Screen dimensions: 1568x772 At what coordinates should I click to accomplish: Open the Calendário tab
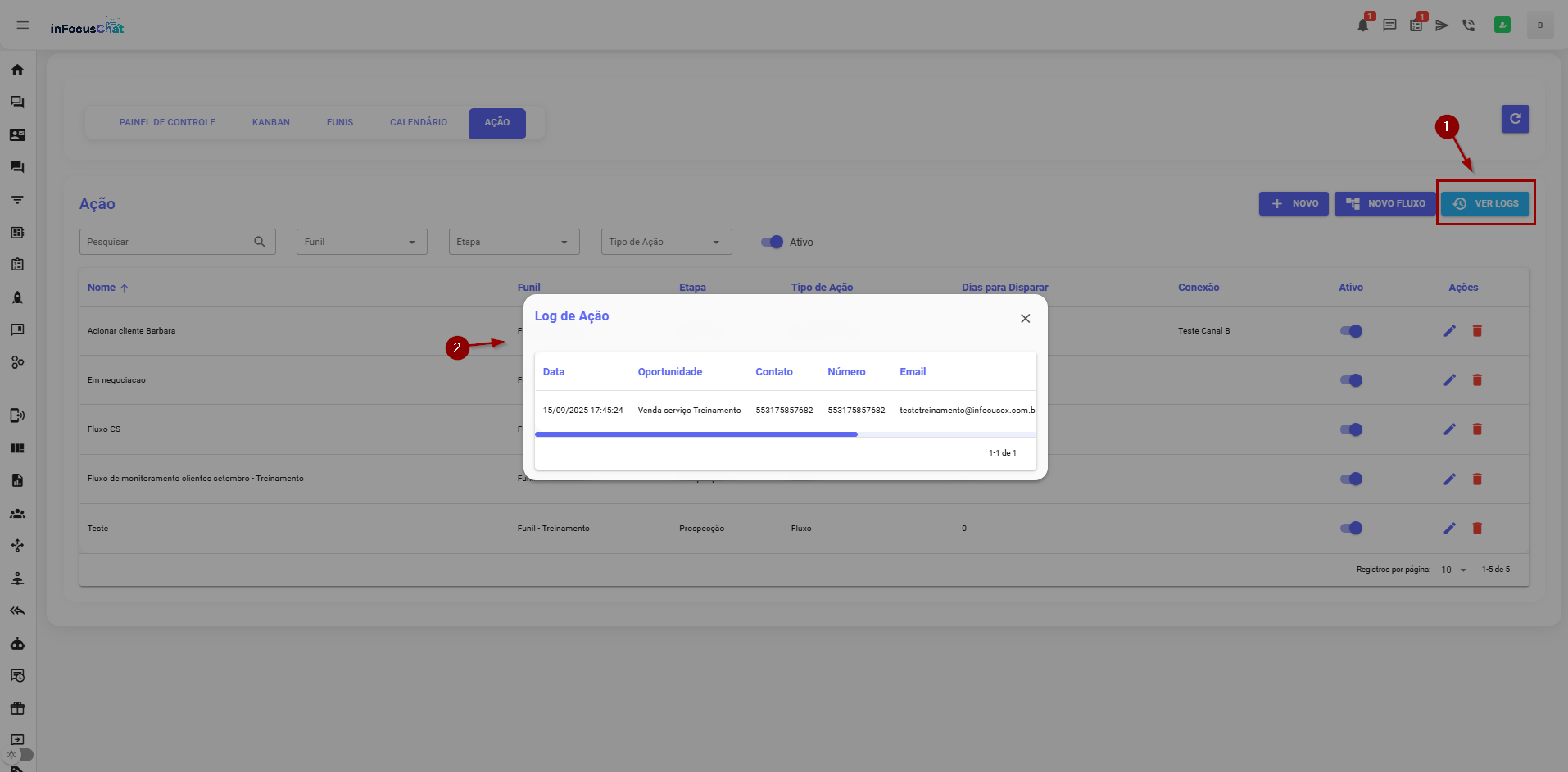pyautogui.click(x=418, y=123)
